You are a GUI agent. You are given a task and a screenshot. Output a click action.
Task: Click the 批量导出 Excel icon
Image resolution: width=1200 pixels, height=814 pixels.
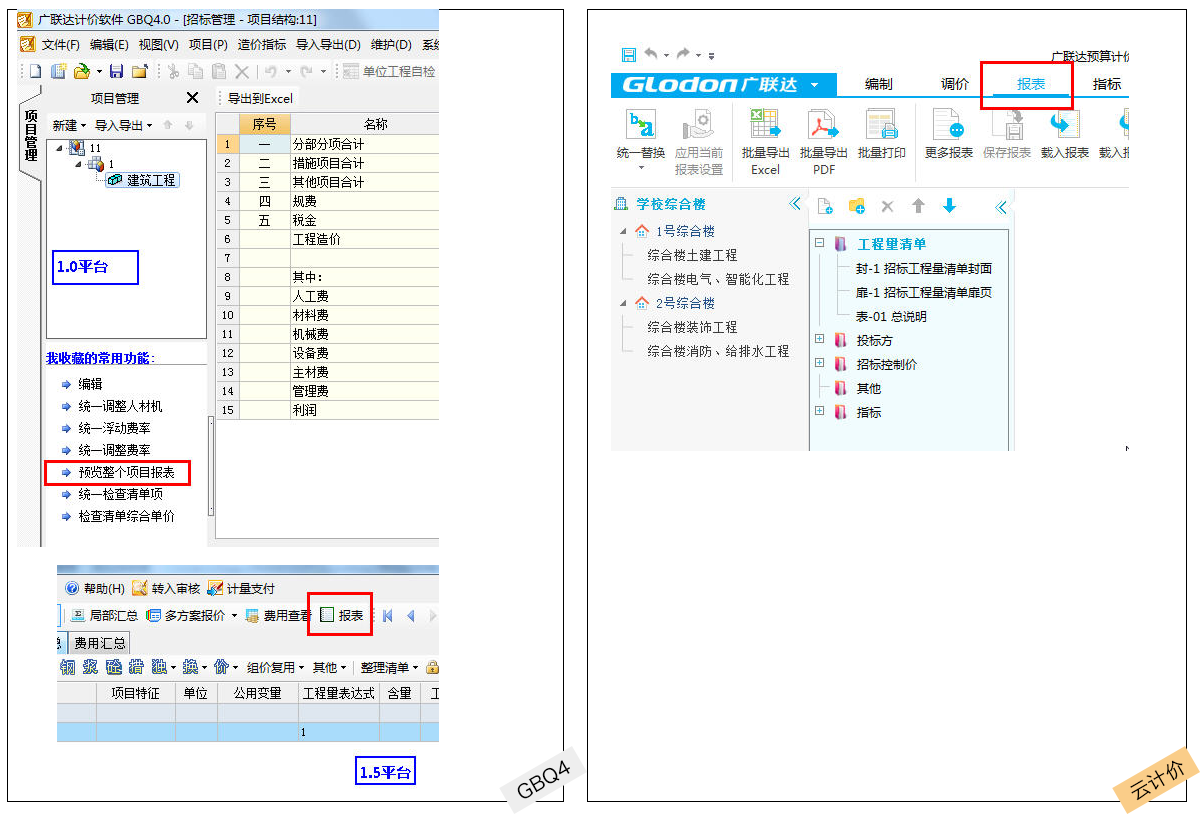pos(765,126)
